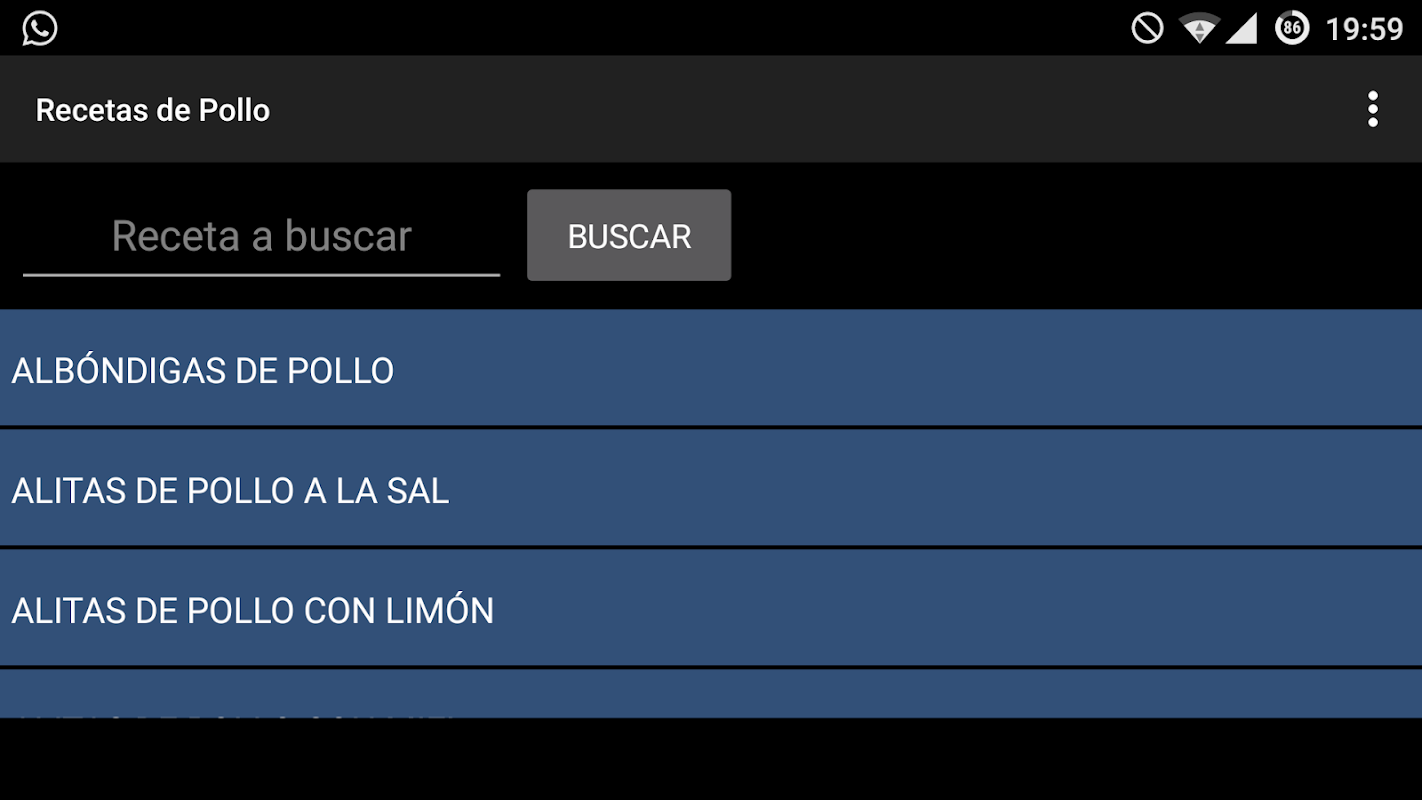
Task: Choose ALITAS DE POLLO CON LIMÓN recipe
Action: (x=711, y=608)
